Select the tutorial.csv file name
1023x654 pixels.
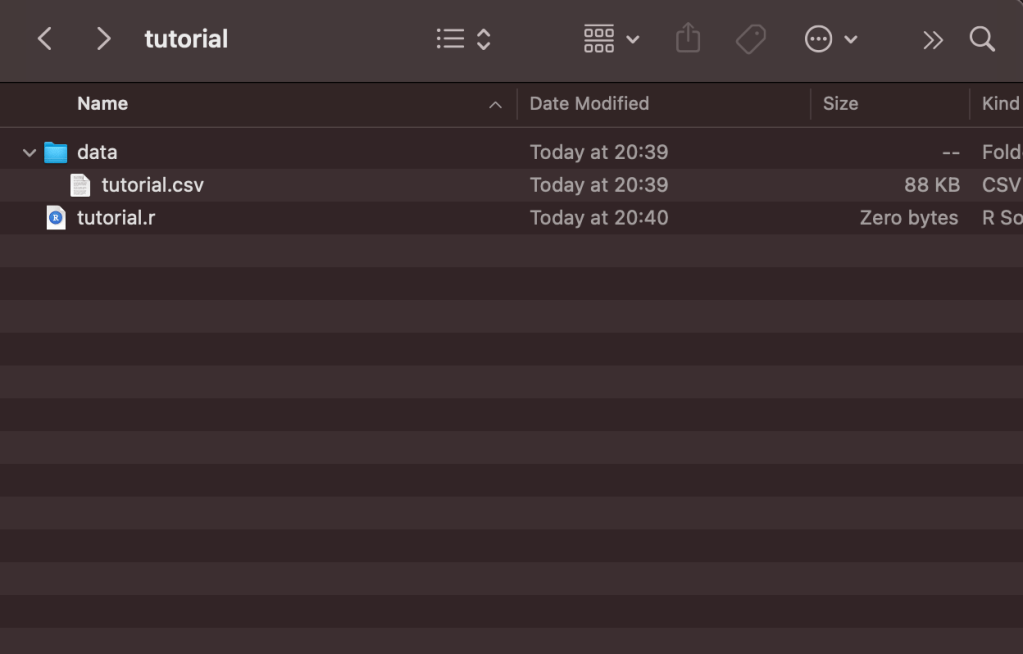pyautogui.click(x=152, y=185)
